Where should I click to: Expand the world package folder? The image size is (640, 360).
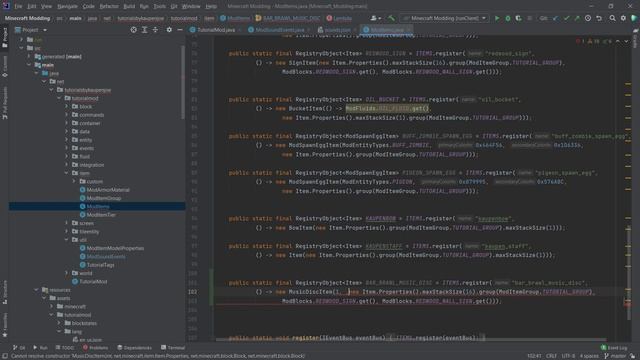[x=67, y=273]
